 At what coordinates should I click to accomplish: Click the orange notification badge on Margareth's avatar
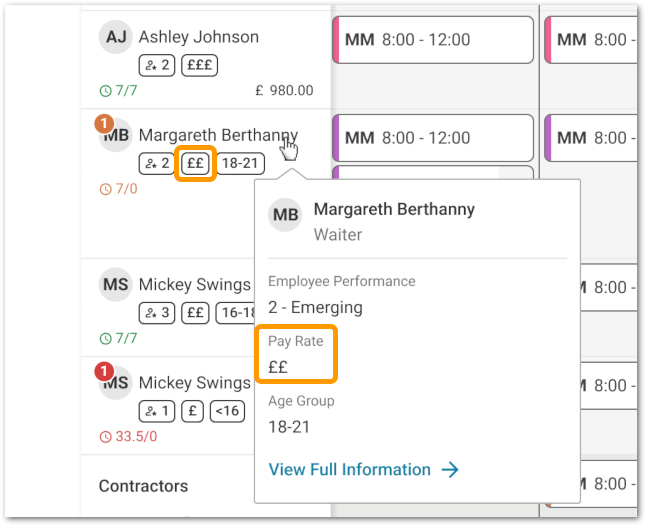[102, 124]
